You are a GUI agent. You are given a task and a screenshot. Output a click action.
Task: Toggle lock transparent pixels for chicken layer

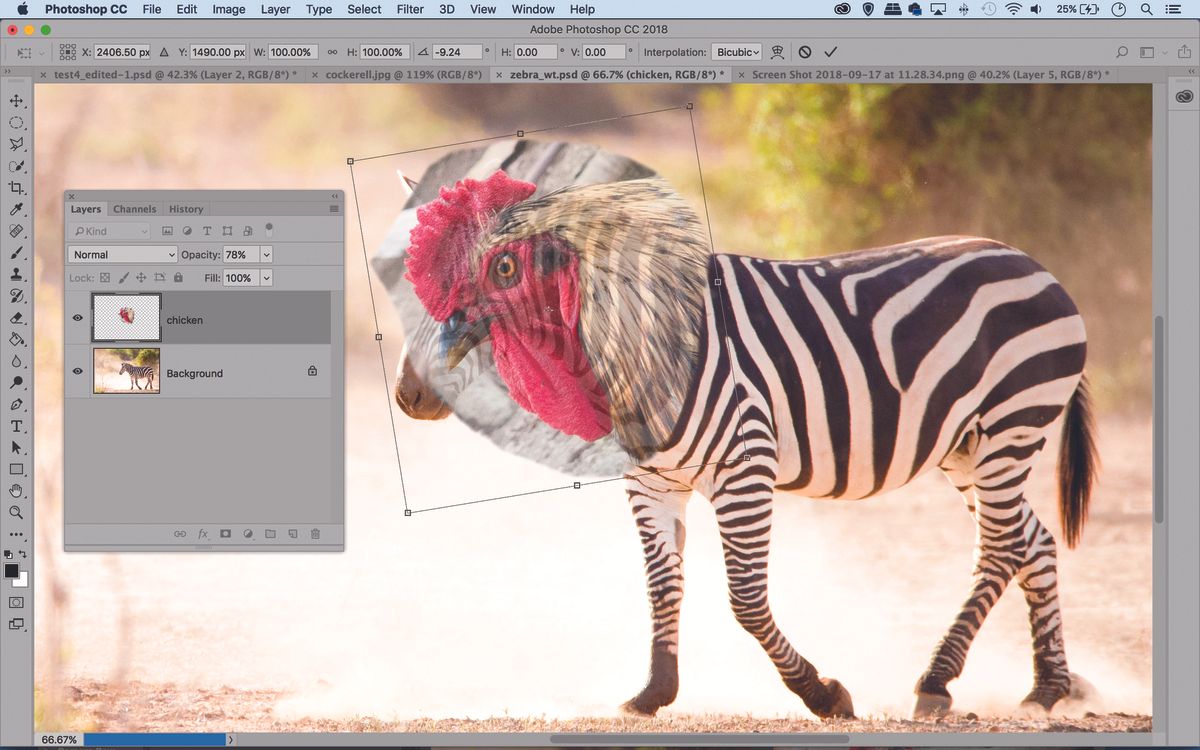(105, 278)
